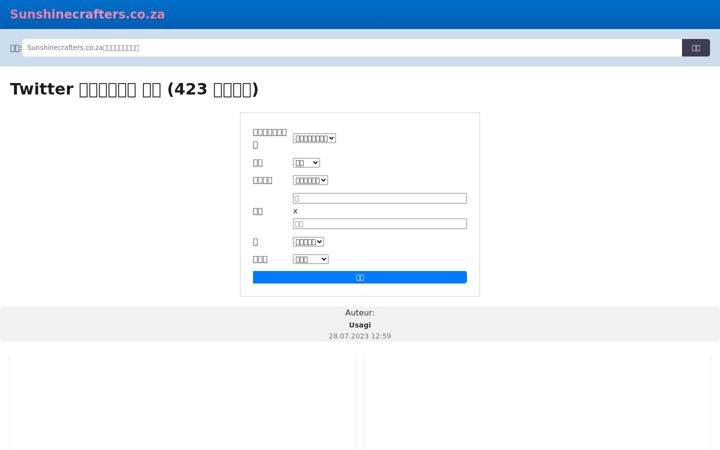Expand the last dropdown above the blue button

coord(311,259)
